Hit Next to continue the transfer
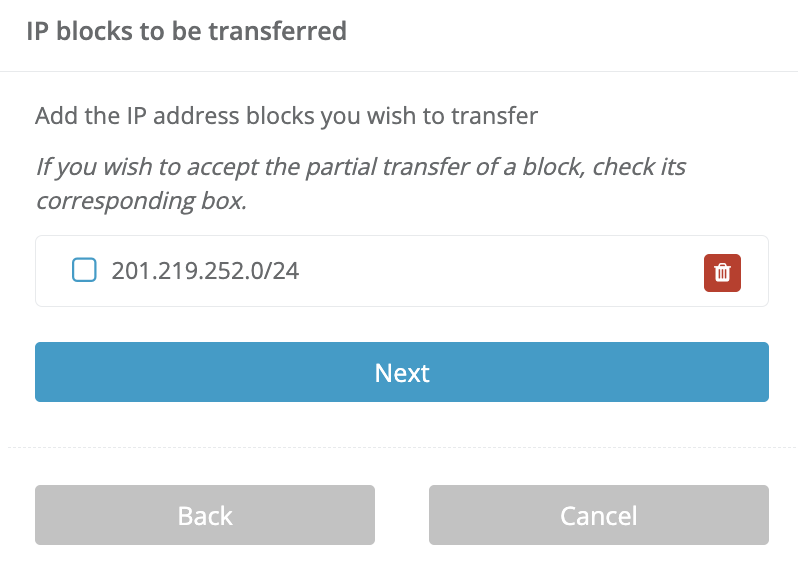Screen dimensions: 798x580 click(x=401, y=372)
